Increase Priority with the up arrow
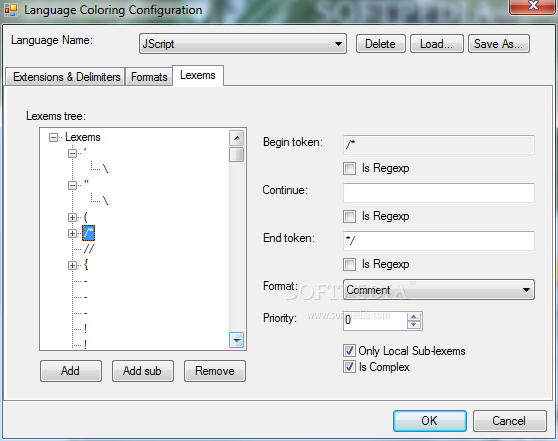 click(x=414, y=316)
